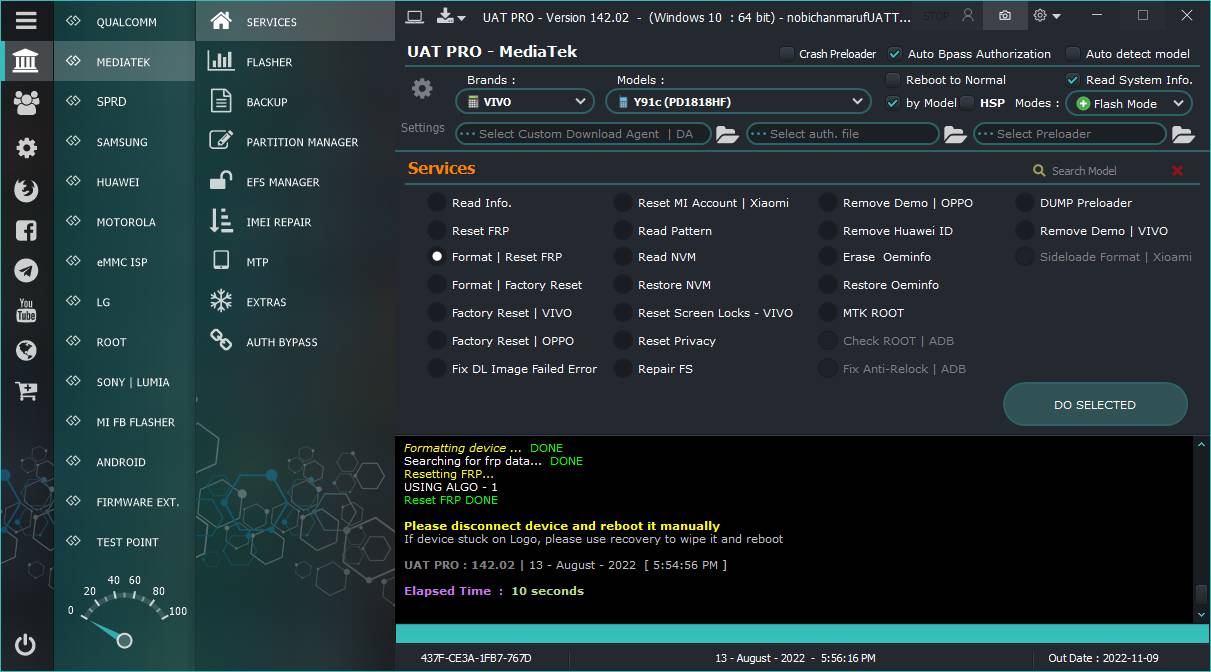
Task: Switch to the MTP tab
Action: point(295,262)
